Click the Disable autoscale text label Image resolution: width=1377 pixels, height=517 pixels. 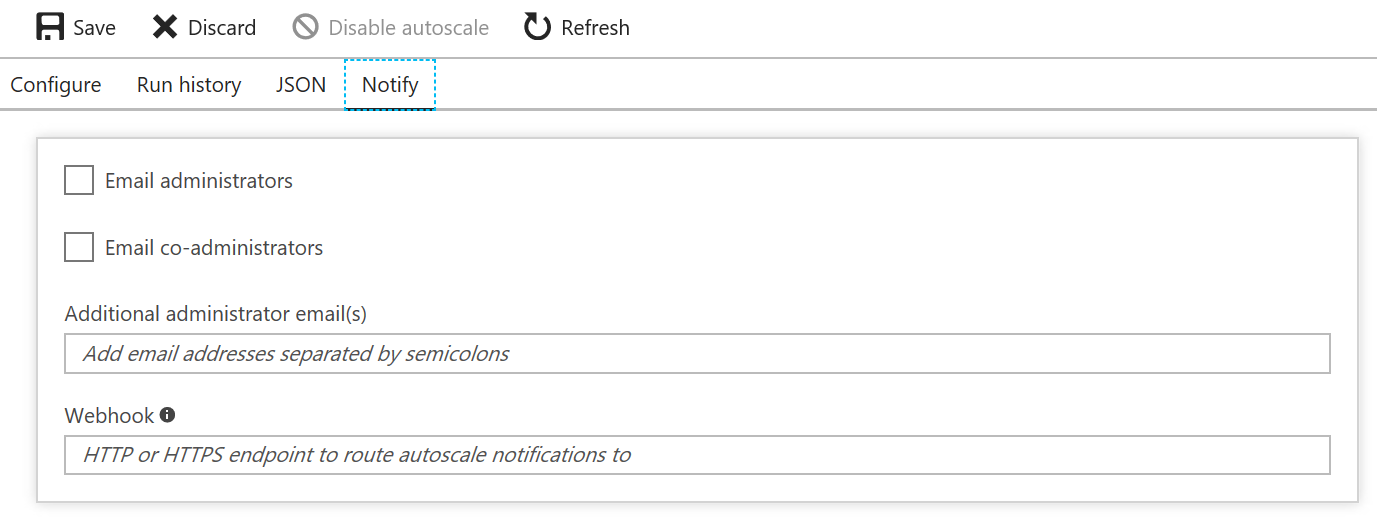[408, 28]
